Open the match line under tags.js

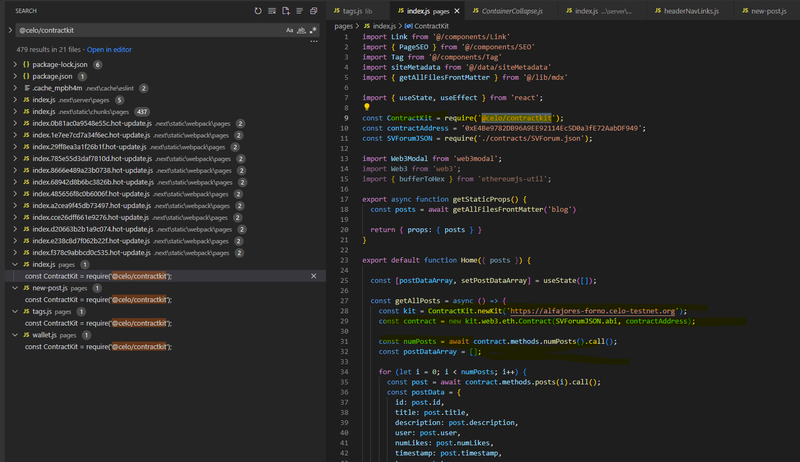(98, 323)
